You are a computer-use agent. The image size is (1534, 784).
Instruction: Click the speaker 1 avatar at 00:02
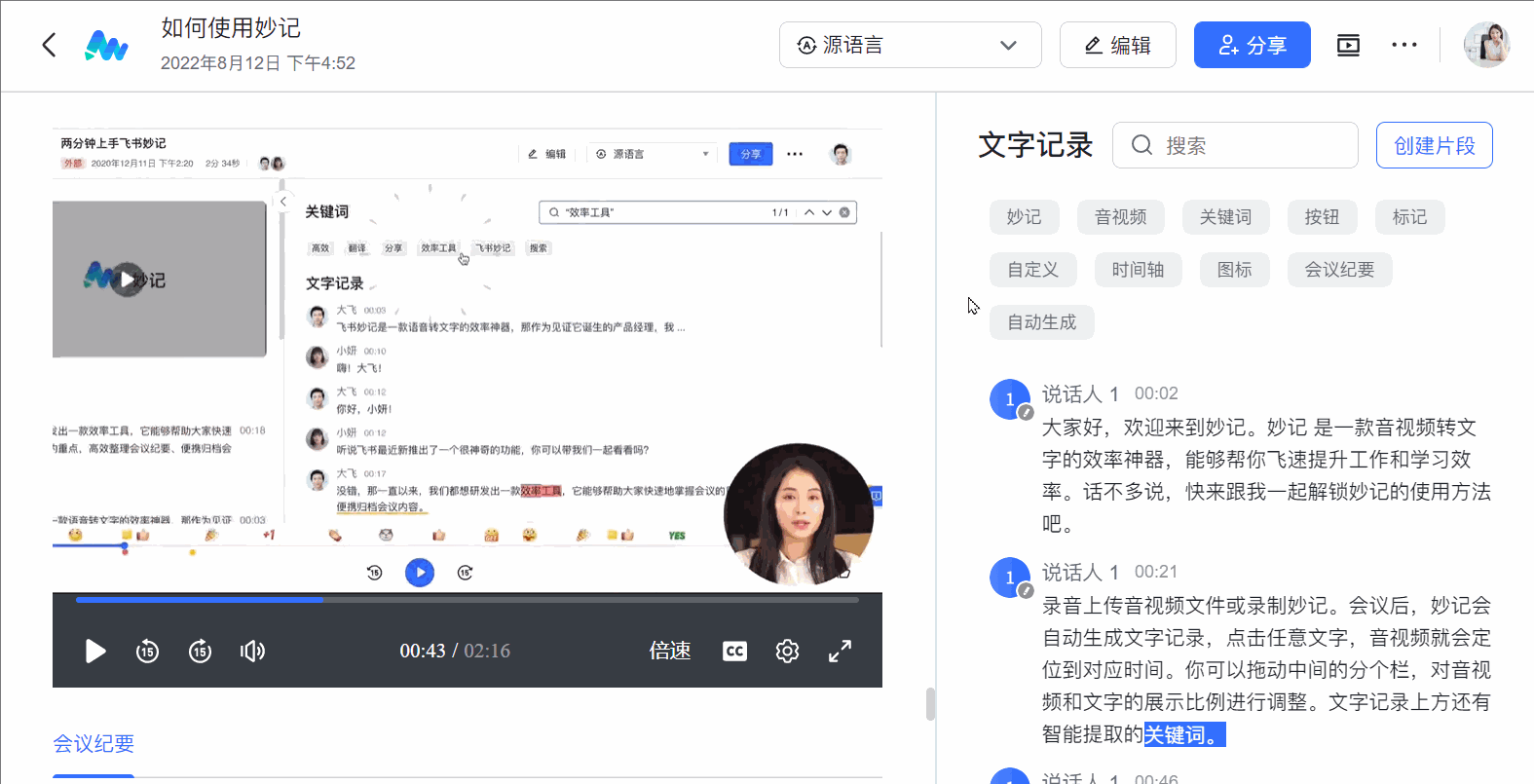tap(1010, 399)
